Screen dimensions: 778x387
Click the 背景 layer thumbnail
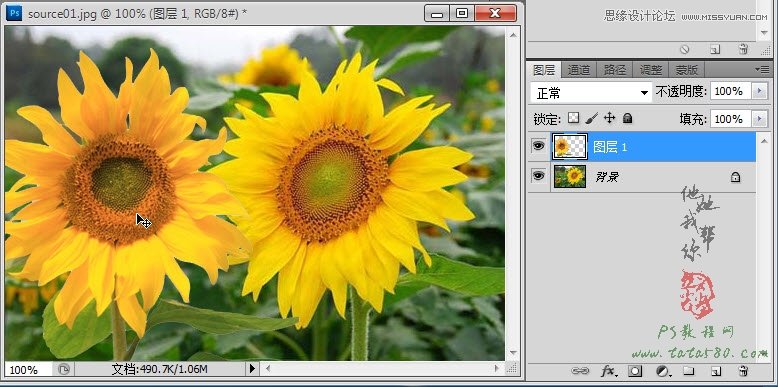570,177
